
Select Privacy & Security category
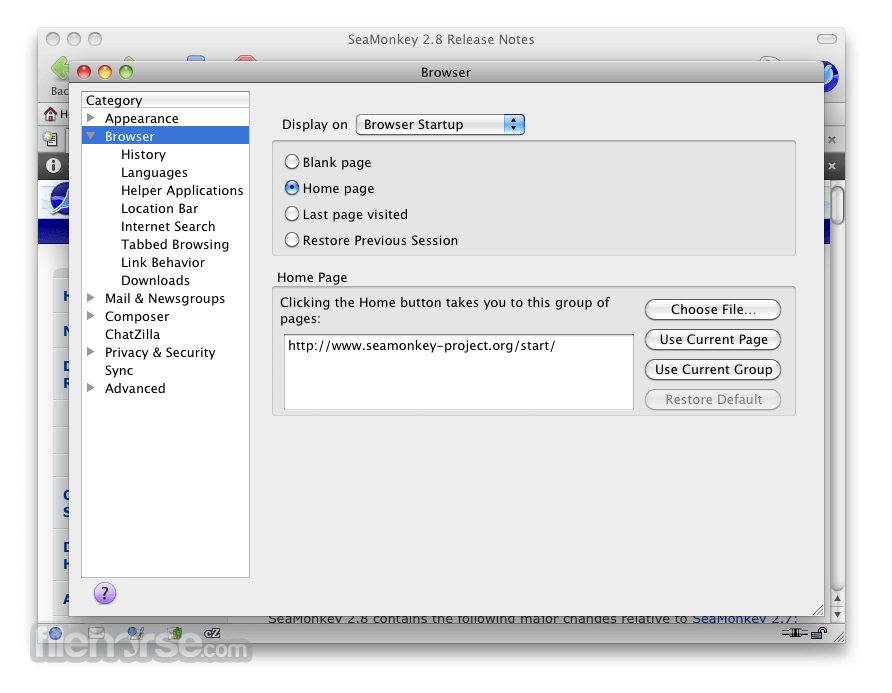coord(160,353)
